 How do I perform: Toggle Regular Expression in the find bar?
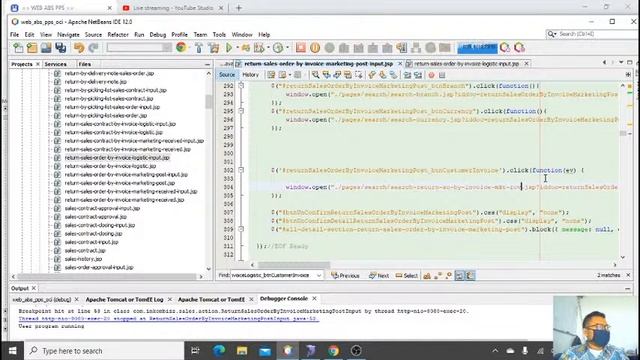[449, 276]
